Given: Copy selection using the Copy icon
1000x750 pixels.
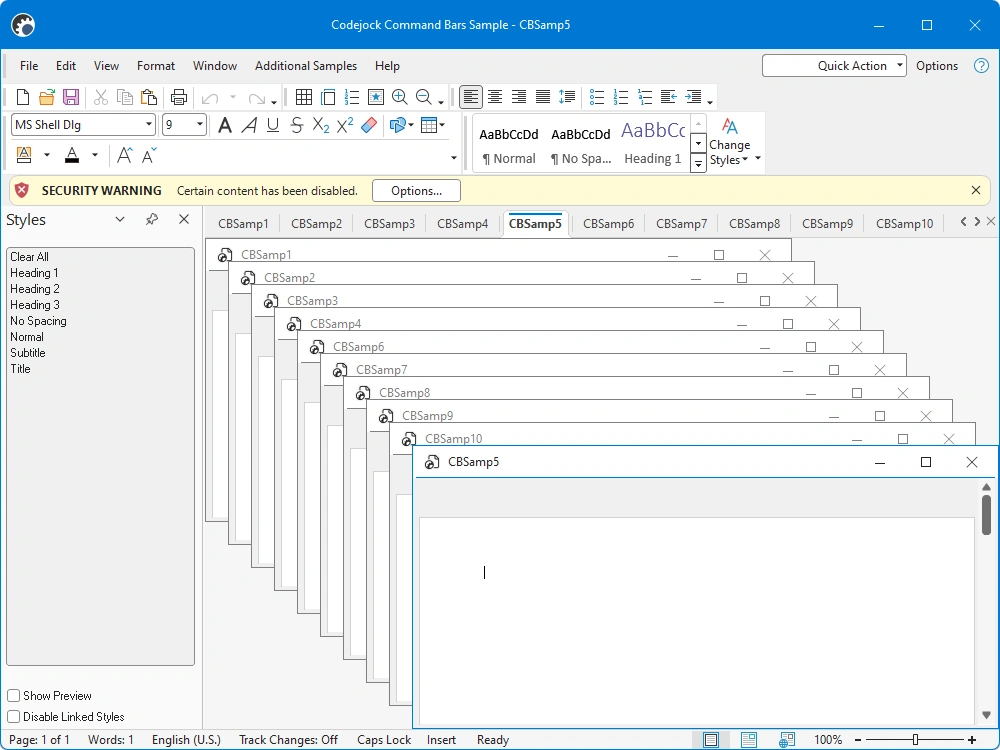Looking at the screenshot, I should [x=125, y=97].
